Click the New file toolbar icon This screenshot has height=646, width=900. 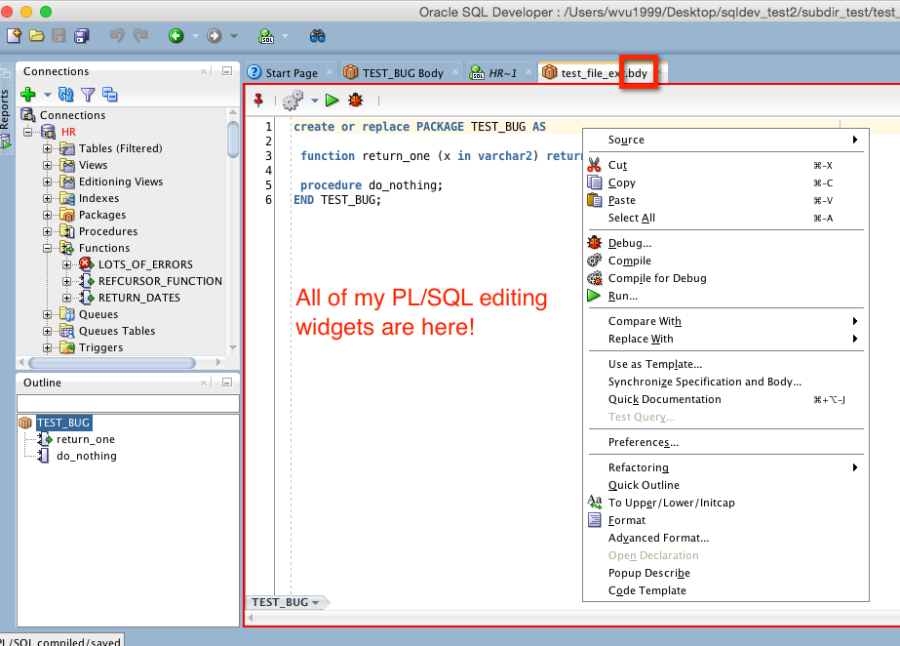click(14, 36)
